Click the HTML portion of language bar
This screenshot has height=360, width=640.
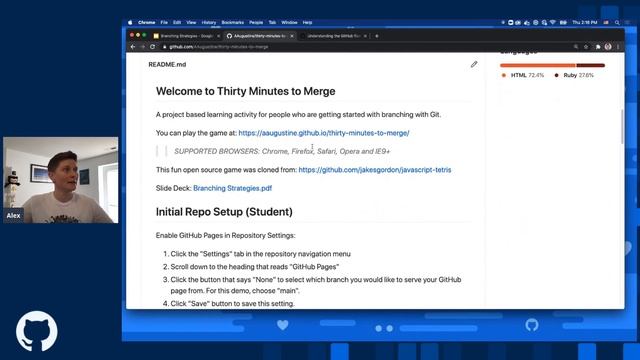point(538,65)
